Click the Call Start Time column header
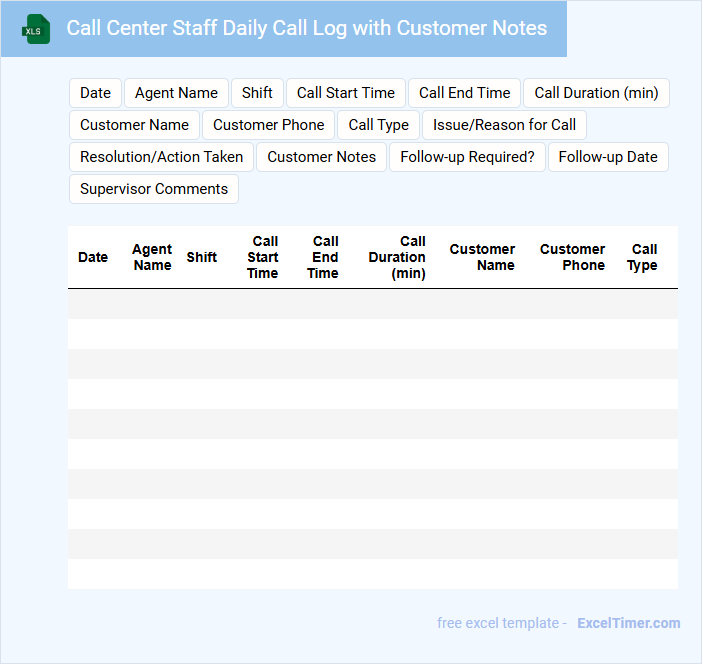 263,257
